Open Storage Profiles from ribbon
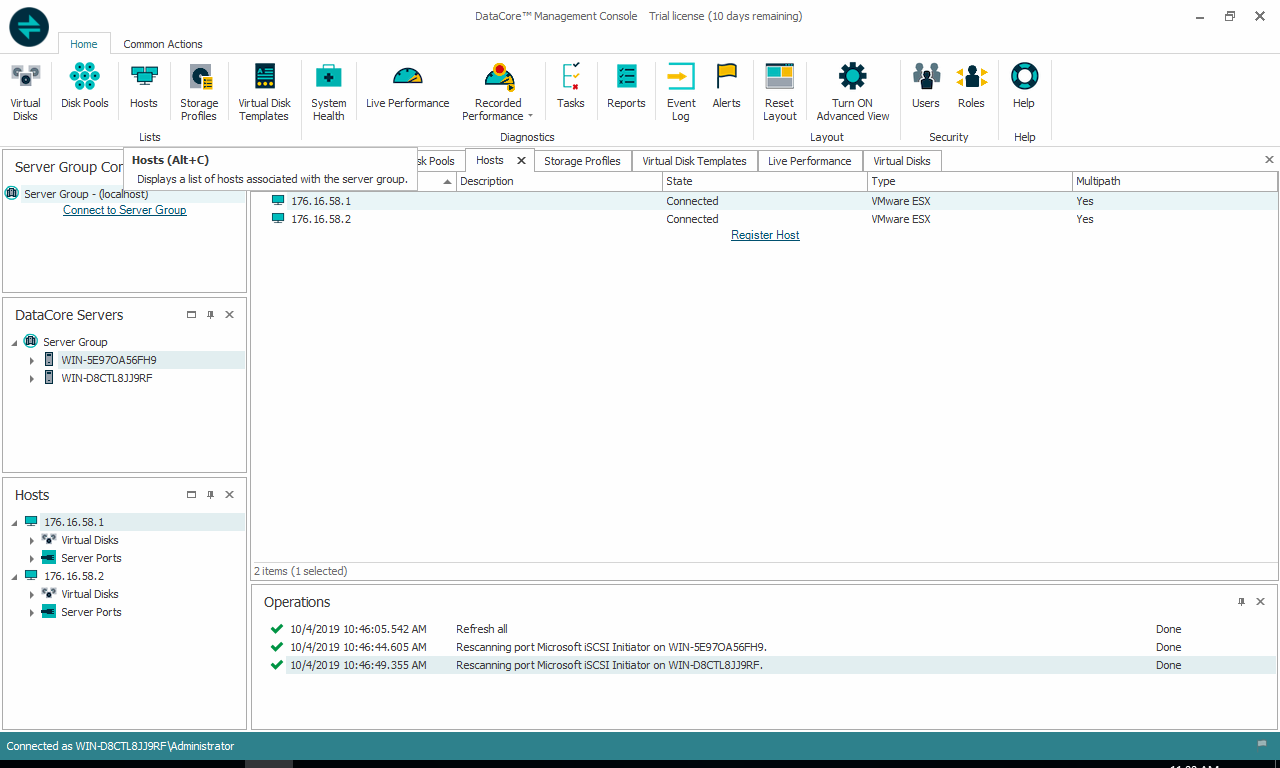Image resolution: width=1280 pixels, height=768 pixels. [x=199, y=92]
